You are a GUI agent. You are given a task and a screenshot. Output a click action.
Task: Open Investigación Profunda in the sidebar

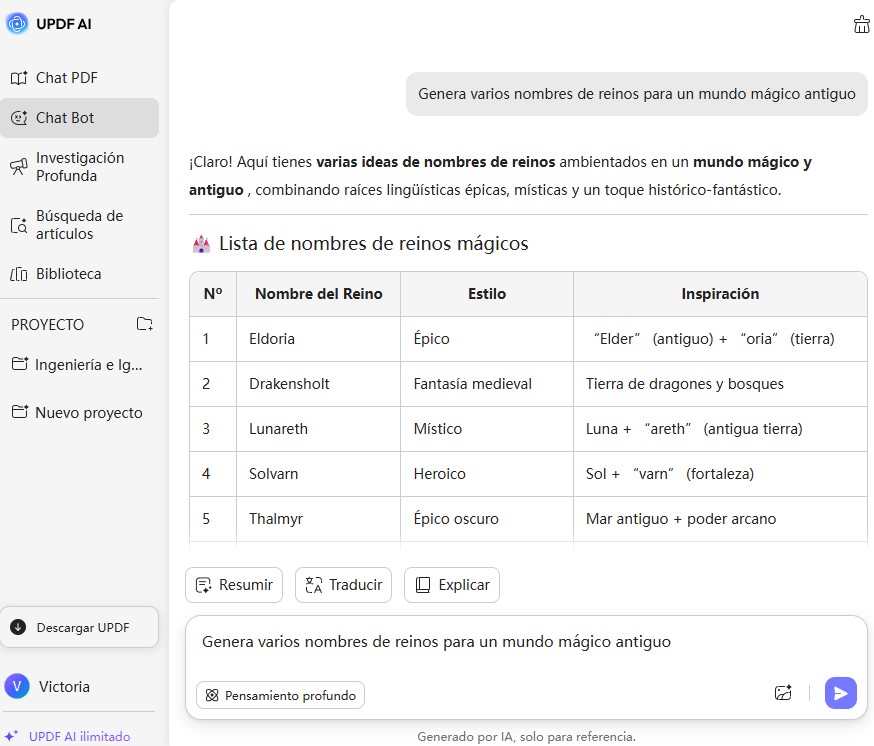click(79, 167)
